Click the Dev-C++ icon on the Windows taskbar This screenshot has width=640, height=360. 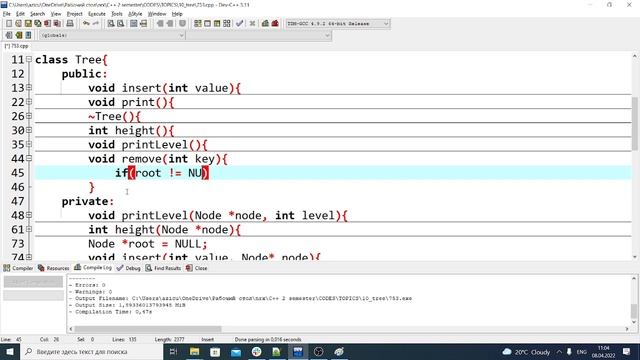click(x=298, y=351)
